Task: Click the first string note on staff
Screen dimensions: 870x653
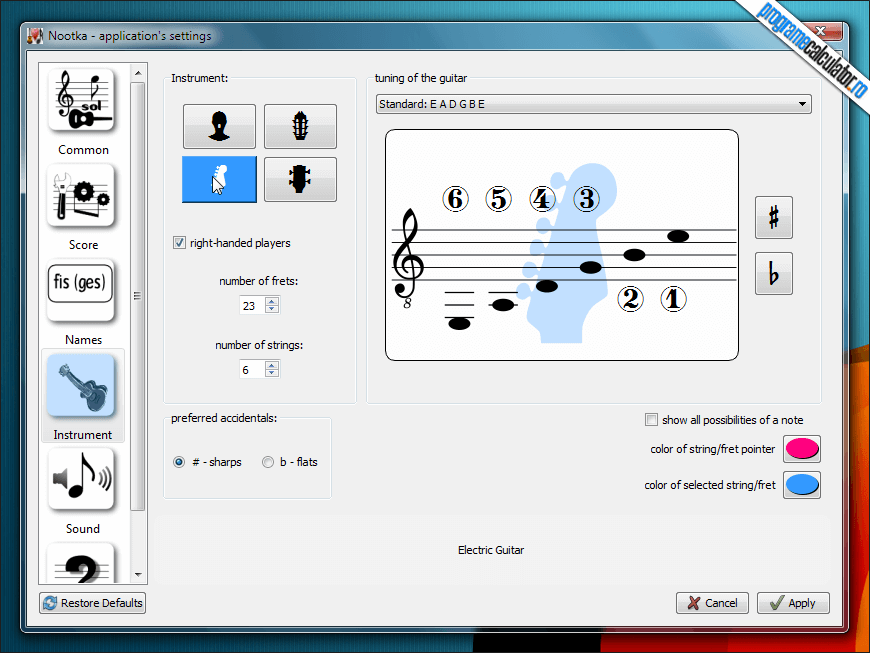Action: (x=678, y=236)
